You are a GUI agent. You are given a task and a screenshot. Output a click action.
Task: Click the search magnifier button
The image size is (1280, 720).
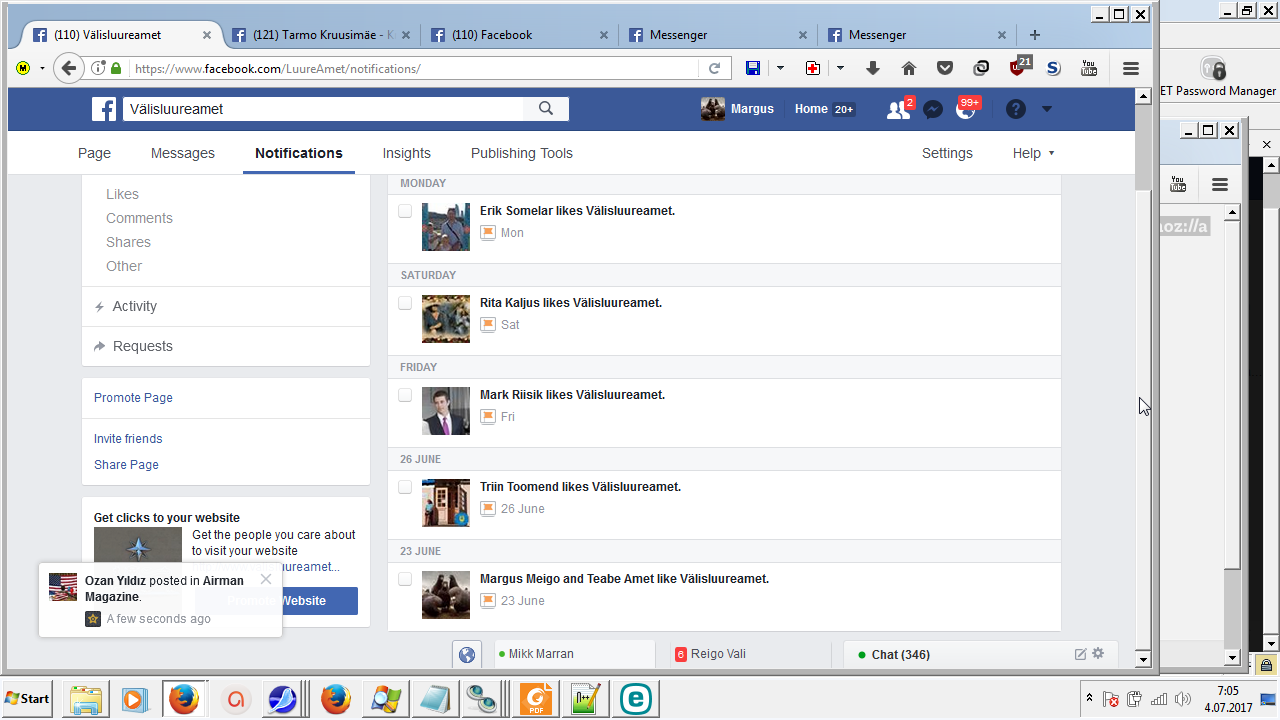[x=546, y=109]
